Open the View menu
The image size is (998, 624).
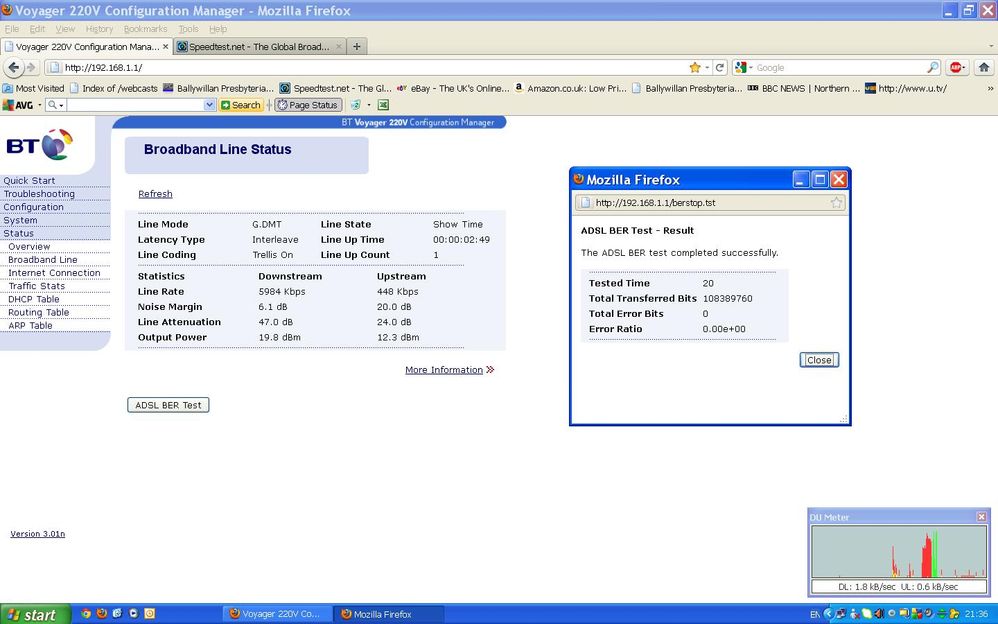[x=65, y=29]
